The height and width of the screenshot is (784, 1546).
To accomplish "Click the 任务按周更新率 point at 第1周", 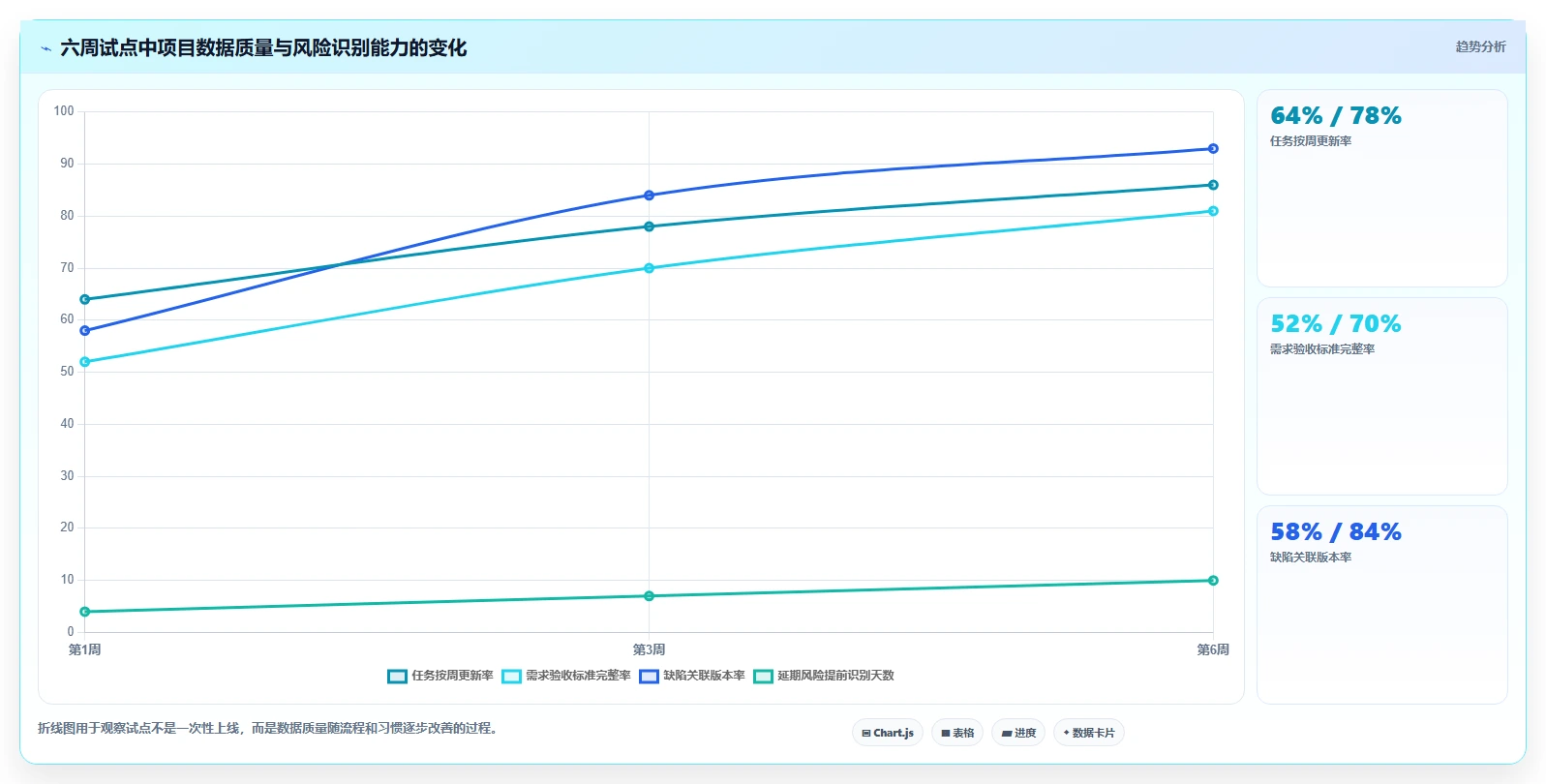I will point(85,299).
